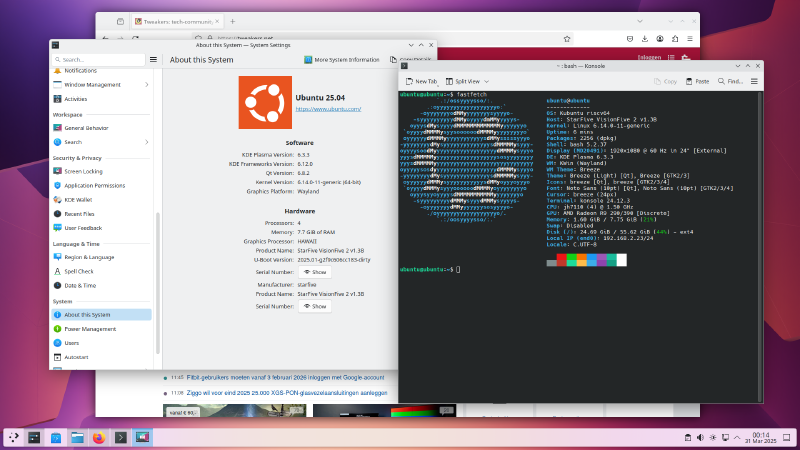Expand Window Management submenu arrow
Viewport: 800px width, 450px height.
tap(146, 85)
